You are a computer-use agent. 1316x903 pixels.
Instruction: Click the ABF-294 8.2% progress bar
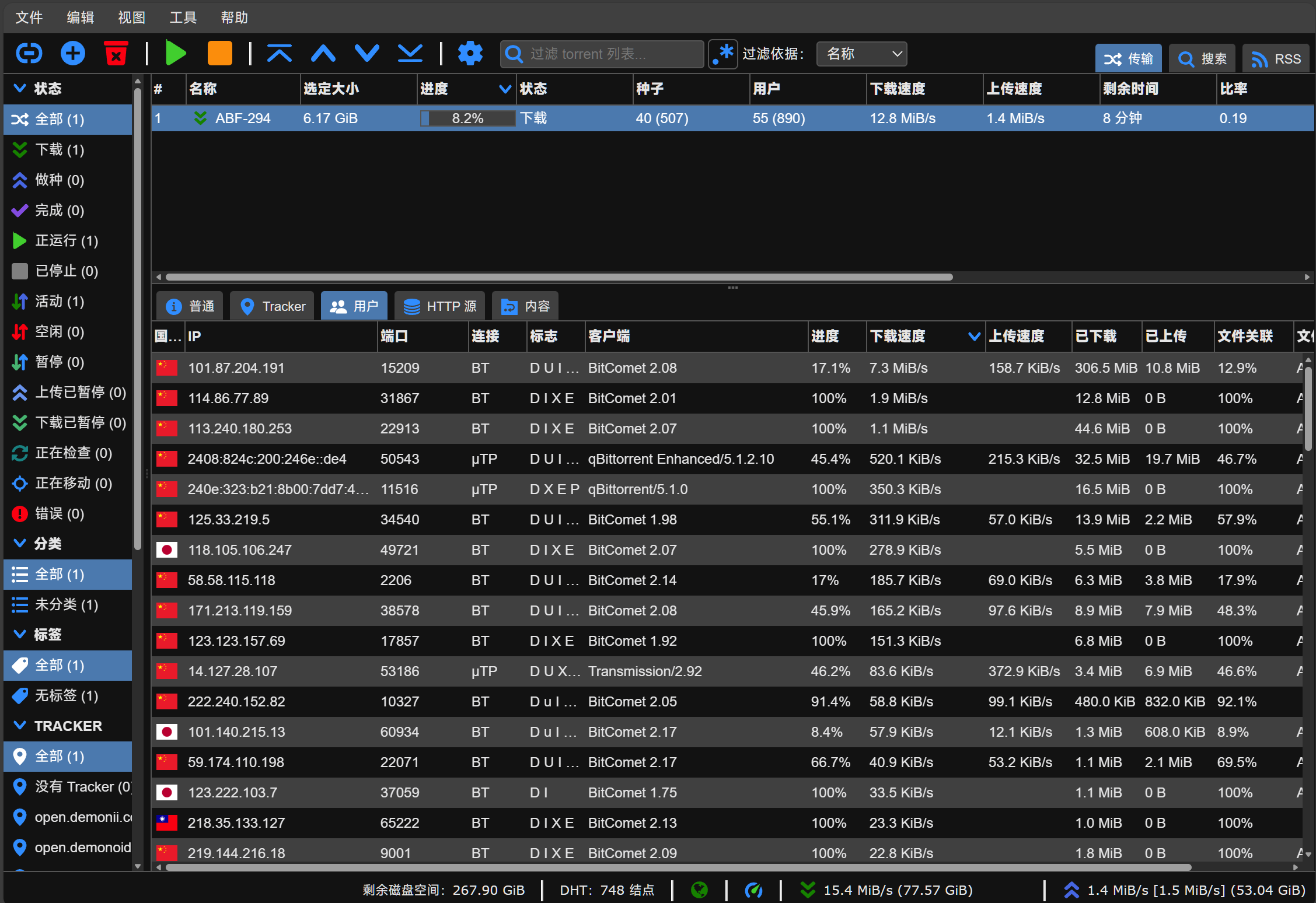[x=467, y=118]
